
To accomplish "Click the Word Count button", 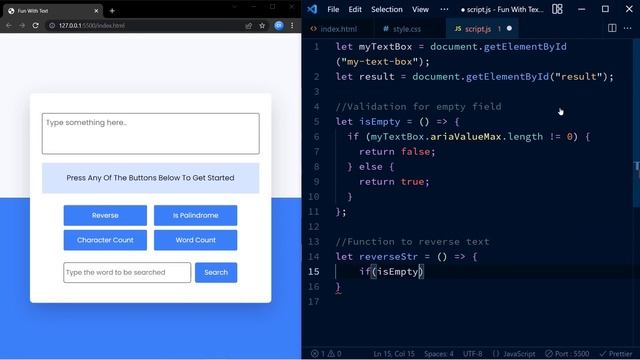I will [x=196, y=240].
